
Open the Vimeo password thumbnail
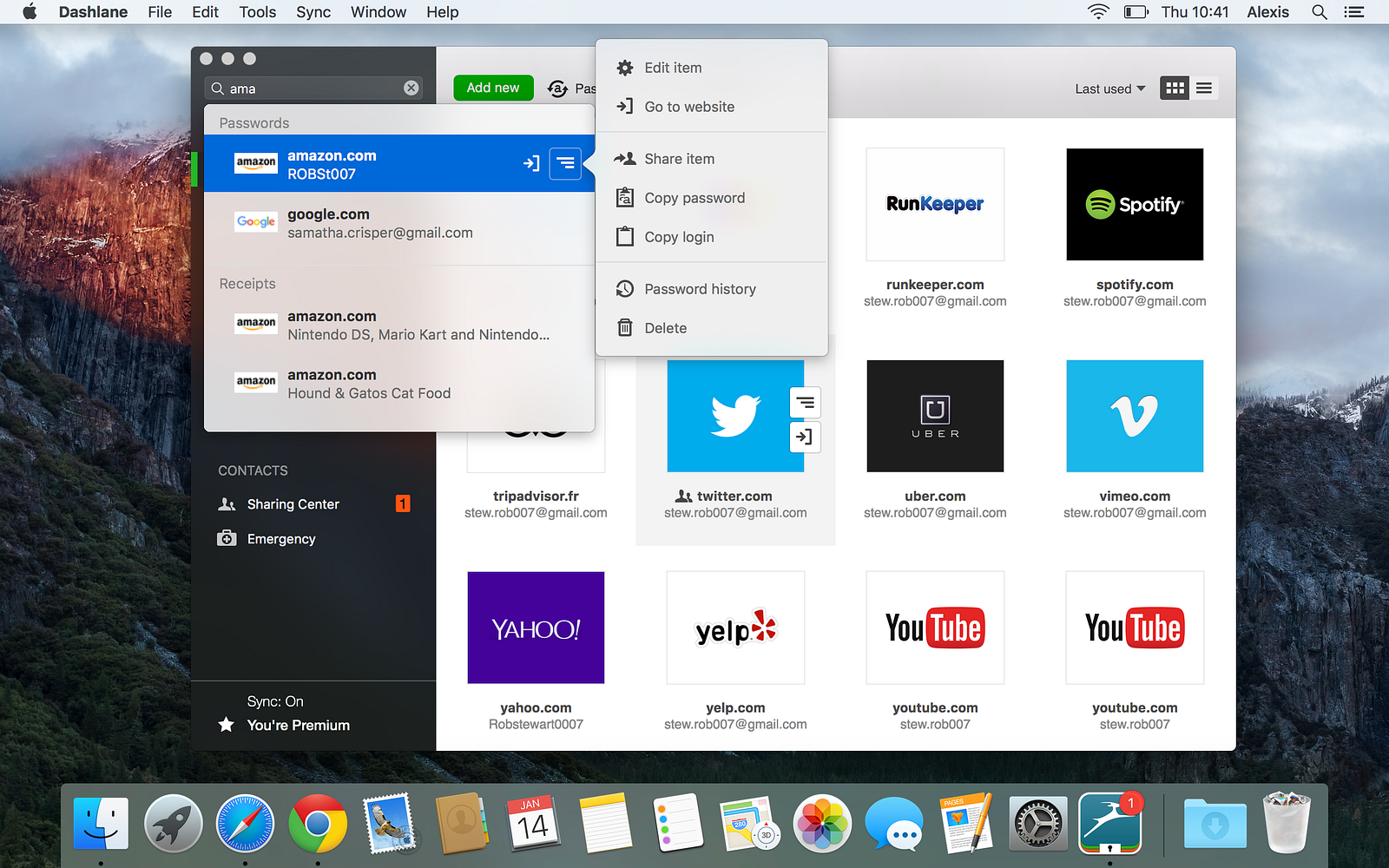(x=1135, y=416)
